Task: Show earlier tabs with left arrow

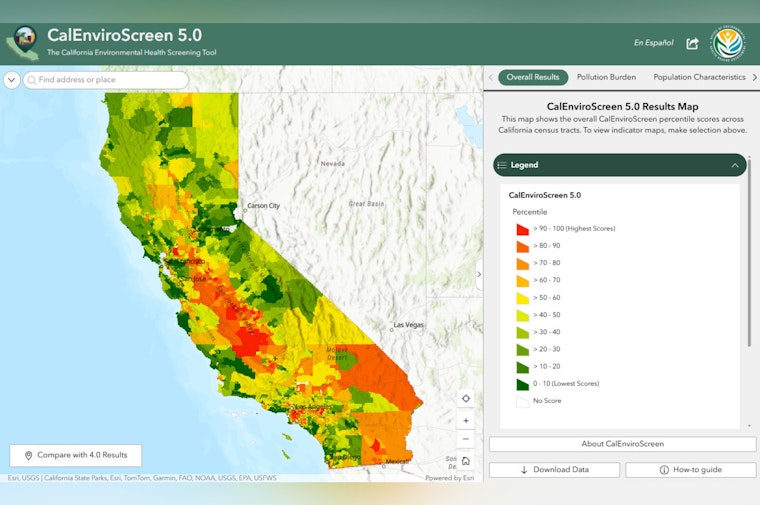Action: 491,77
